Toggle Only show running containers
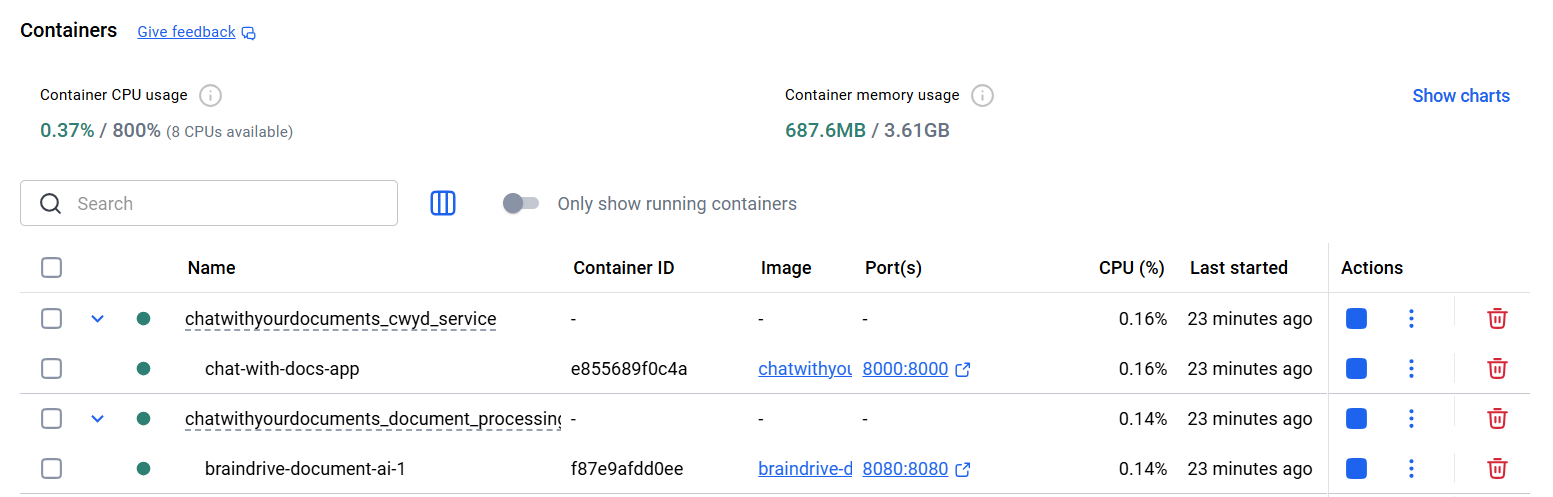 (521, 204)
